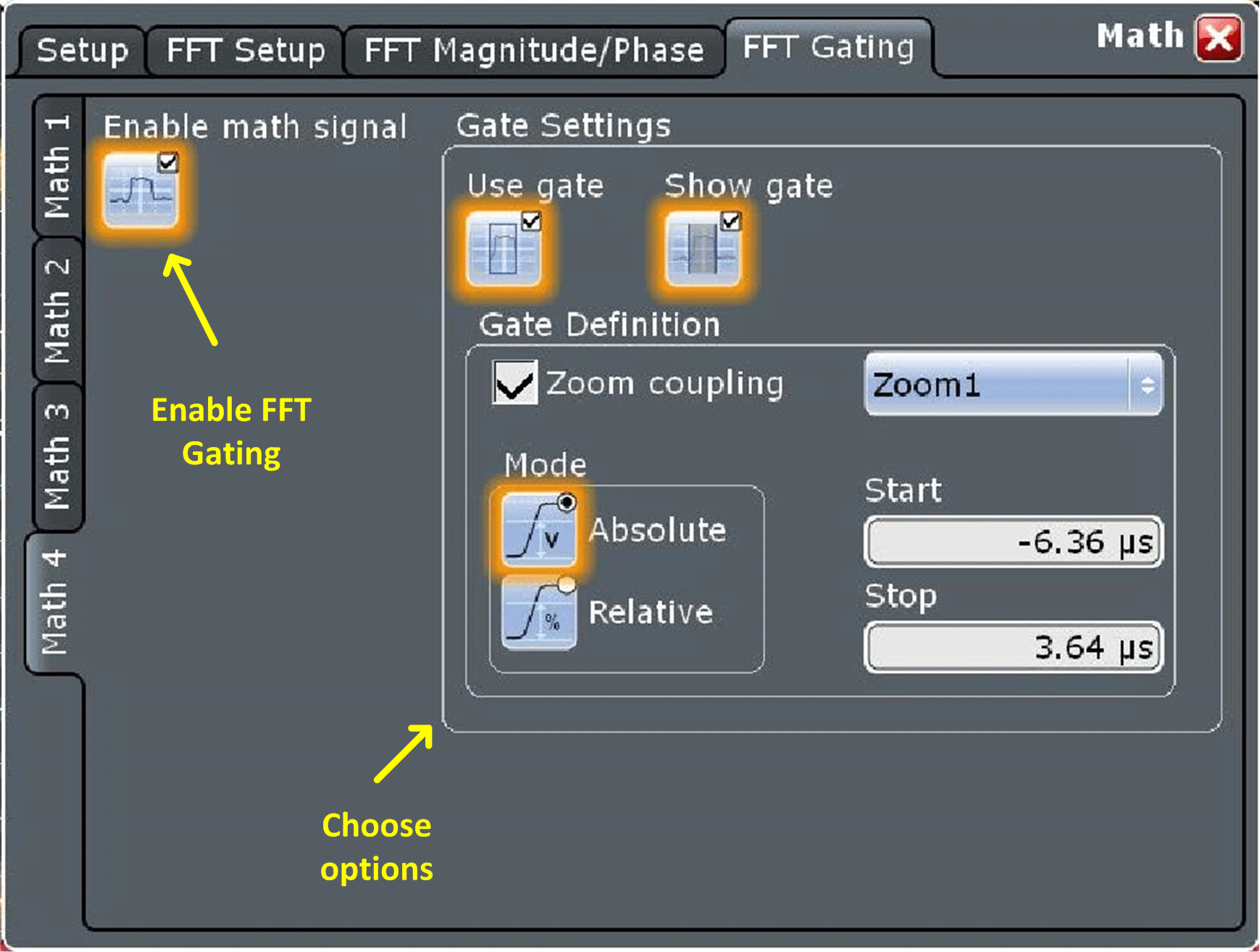The height and width of the screenshot is (952, 1260).
Task: Click the Zoom1 dropdown arrow
Action: coord(1147,385)
